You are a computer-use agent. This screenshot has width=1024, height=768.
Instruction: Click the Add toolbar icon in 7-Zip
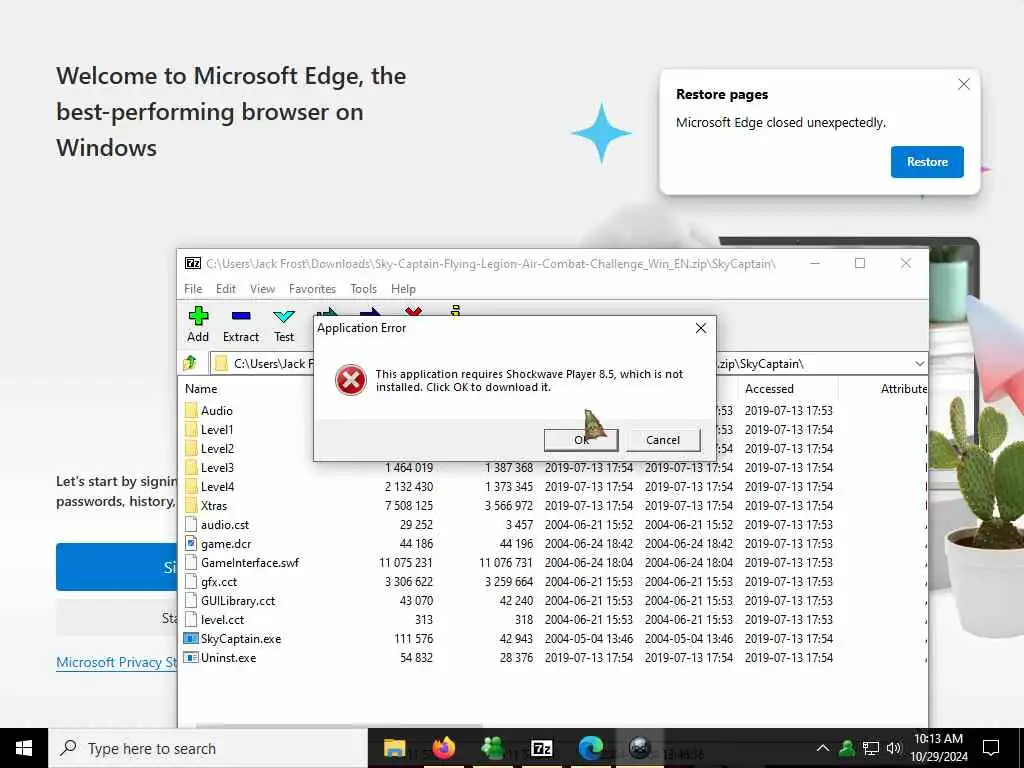click(198, 325)
